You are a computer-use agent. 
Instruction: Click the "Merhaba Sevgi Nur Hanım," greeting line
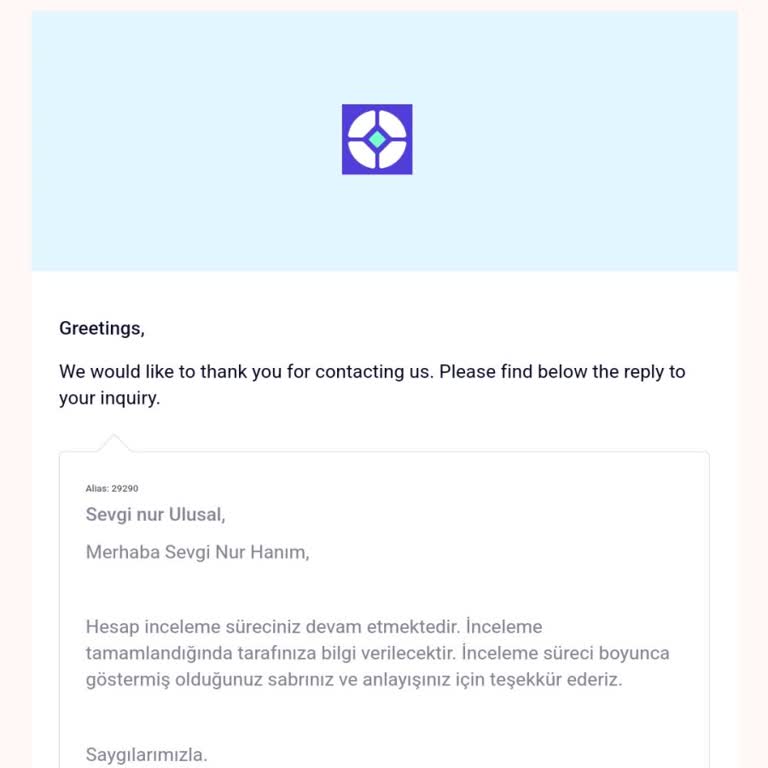(x=198, y=552)
